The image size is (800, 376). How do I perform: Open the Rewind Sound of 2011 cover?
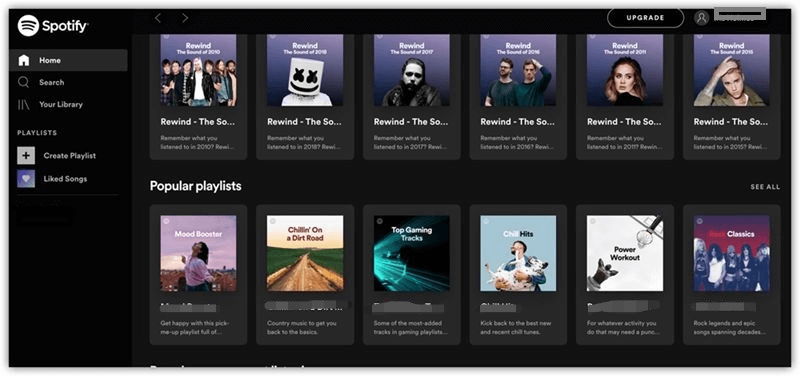[x=625, y=70]
